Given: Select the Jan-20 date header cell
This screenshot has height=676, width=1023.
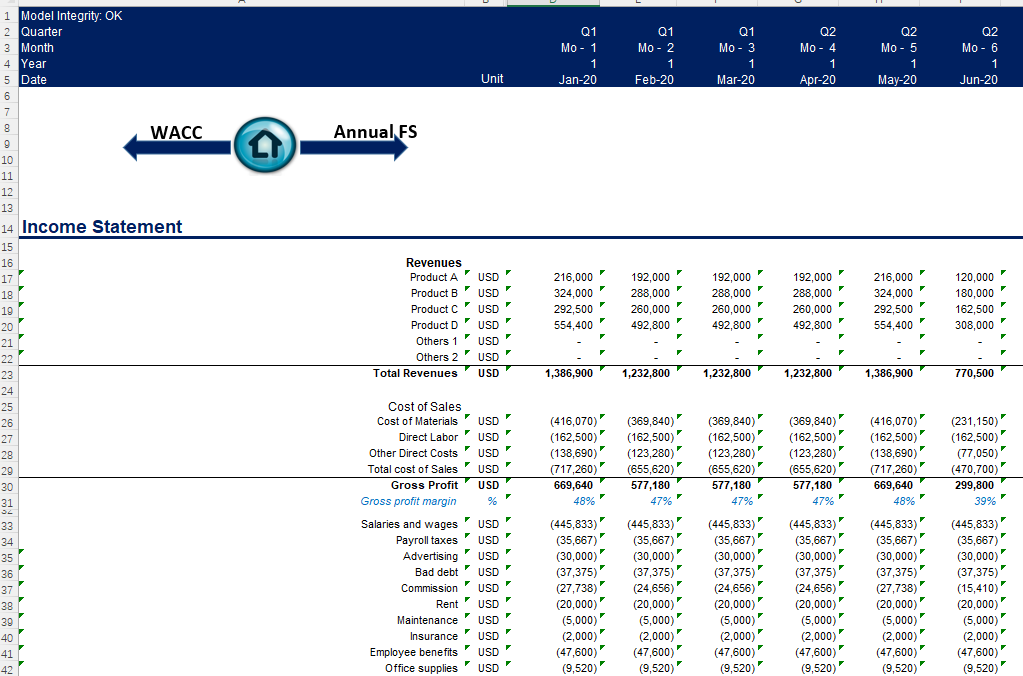Looking at the screenshot, I should pyautogui.click(x=577, y=79).
